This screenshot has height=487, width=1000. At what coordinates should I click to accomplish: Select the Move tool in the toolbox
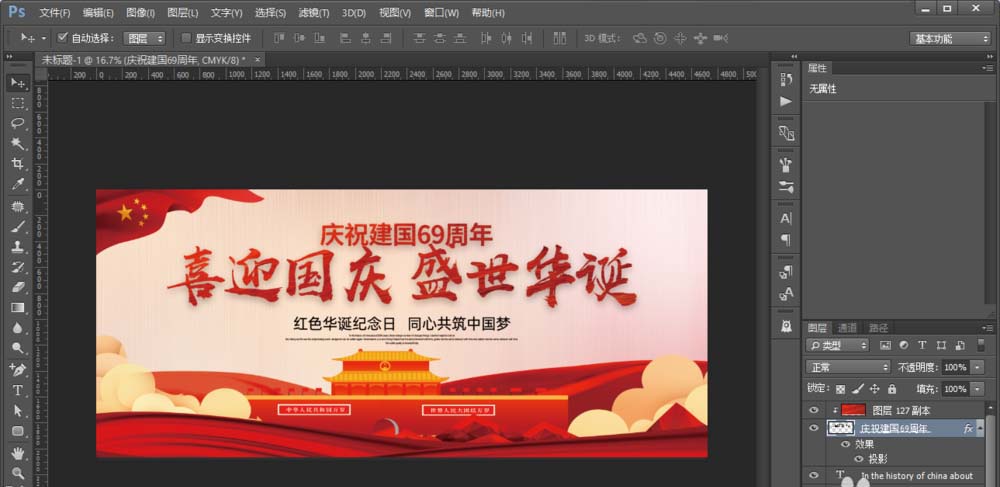pyautogui.click(x=18, y=83)
